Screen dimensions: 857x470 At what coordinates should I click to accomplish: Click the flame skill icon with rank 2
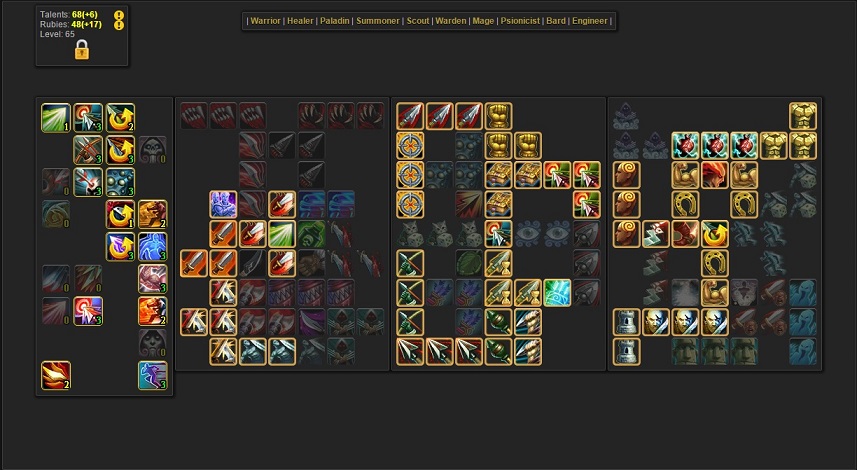point(56,375)
